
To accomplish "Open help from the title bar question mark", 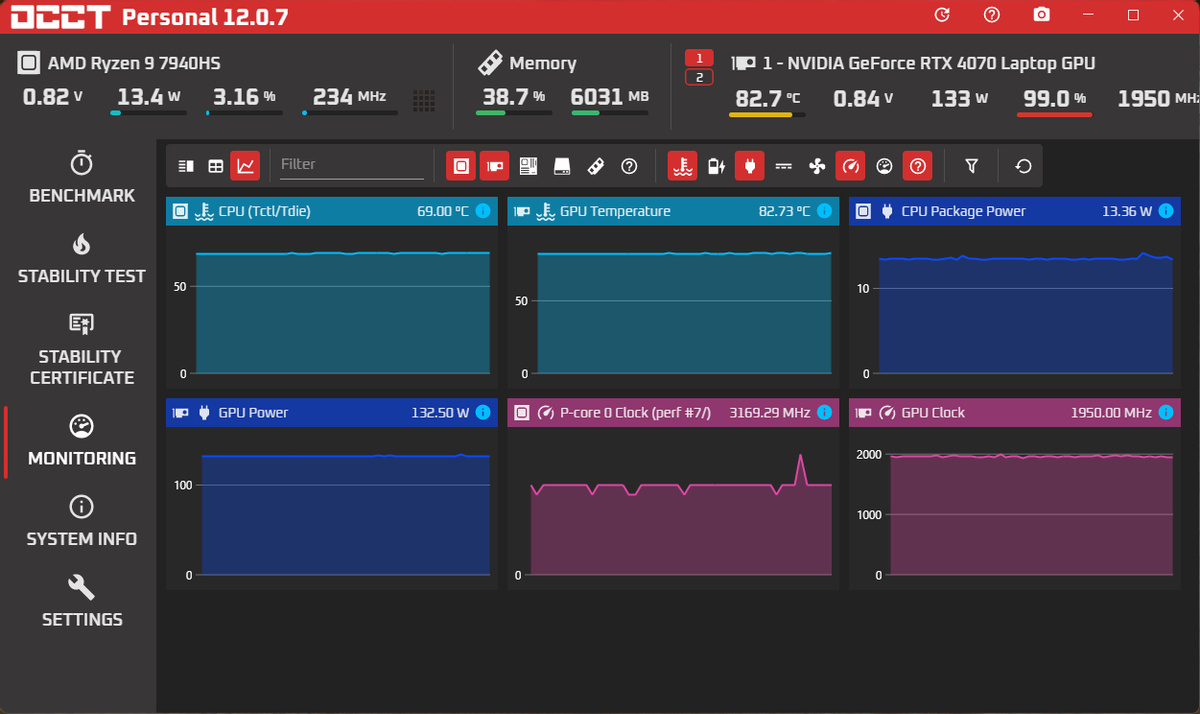I will point(992,15).
